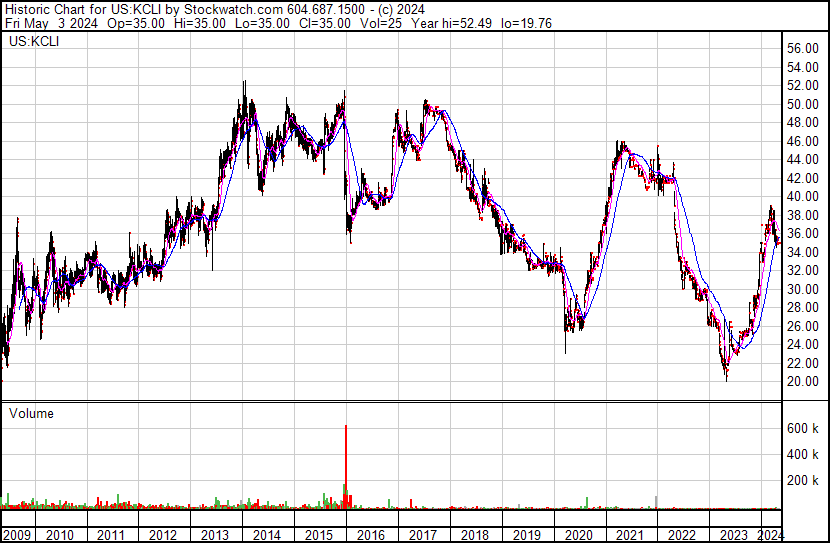This screenshot has height=543, width=830.
Task: Click the 2023 price low near 20
Action: pos(726,377)
